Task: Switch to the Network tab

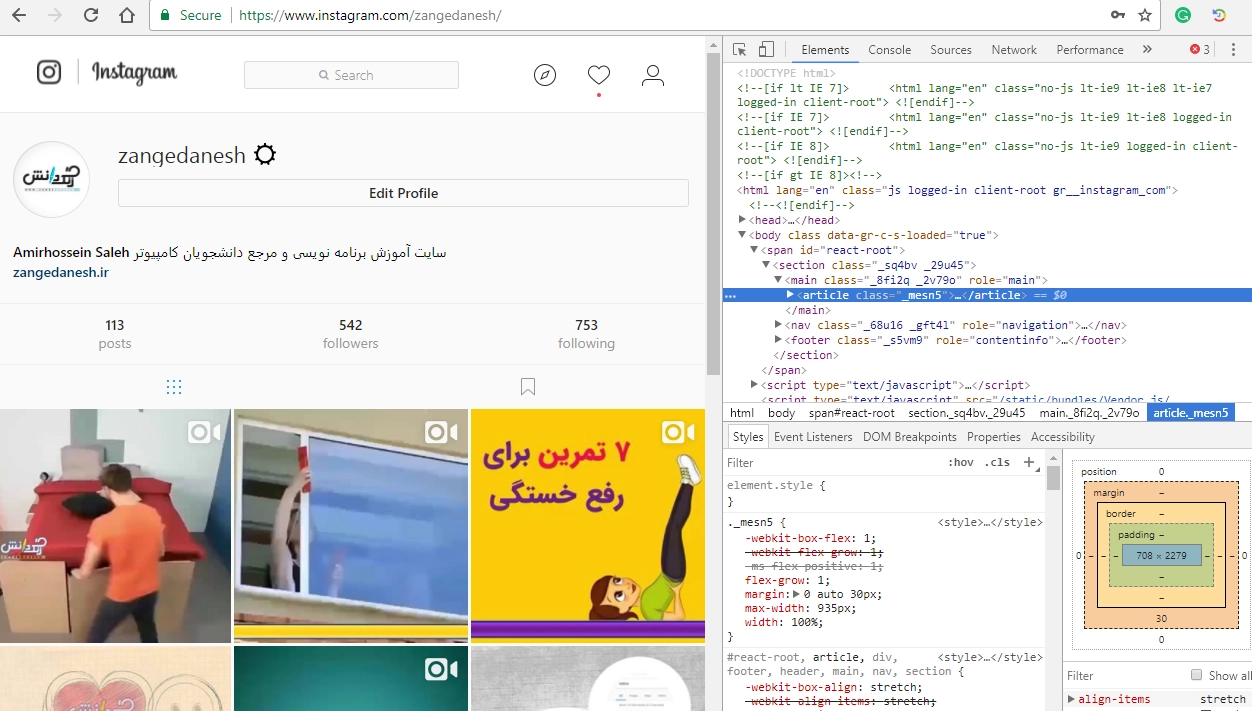Action: [x=1014, y=50]
